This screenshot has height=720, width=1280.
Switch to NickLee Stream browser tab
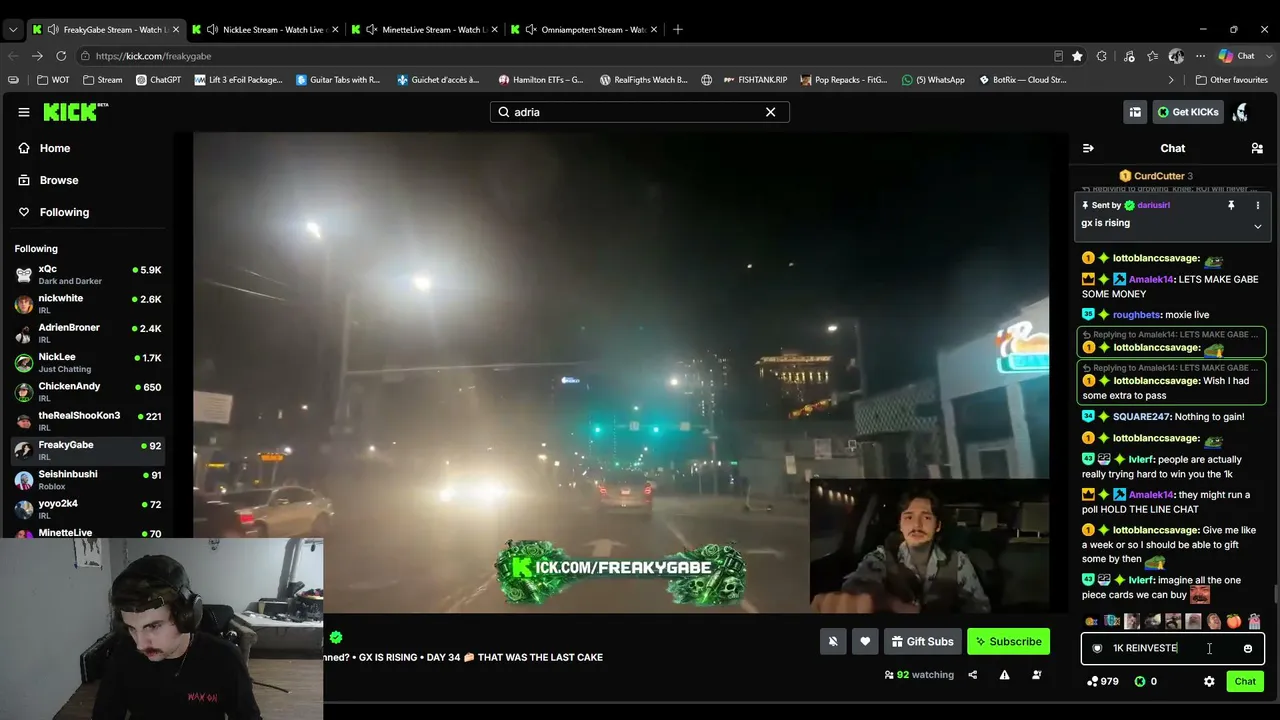(x=265, y=29)
